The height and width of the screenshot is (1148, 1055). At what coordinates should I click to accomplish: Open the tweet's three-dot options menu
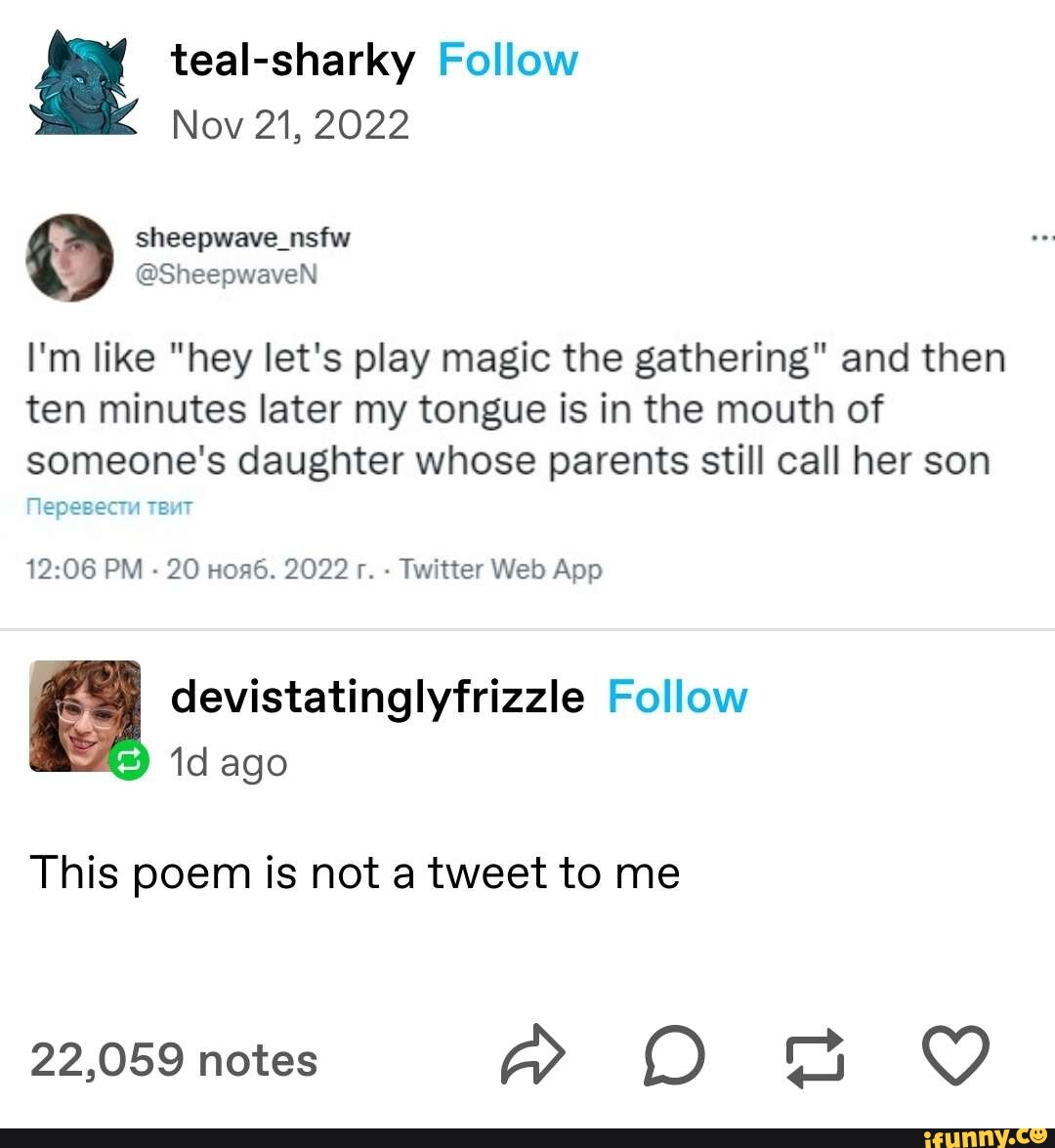(1041, 237)
